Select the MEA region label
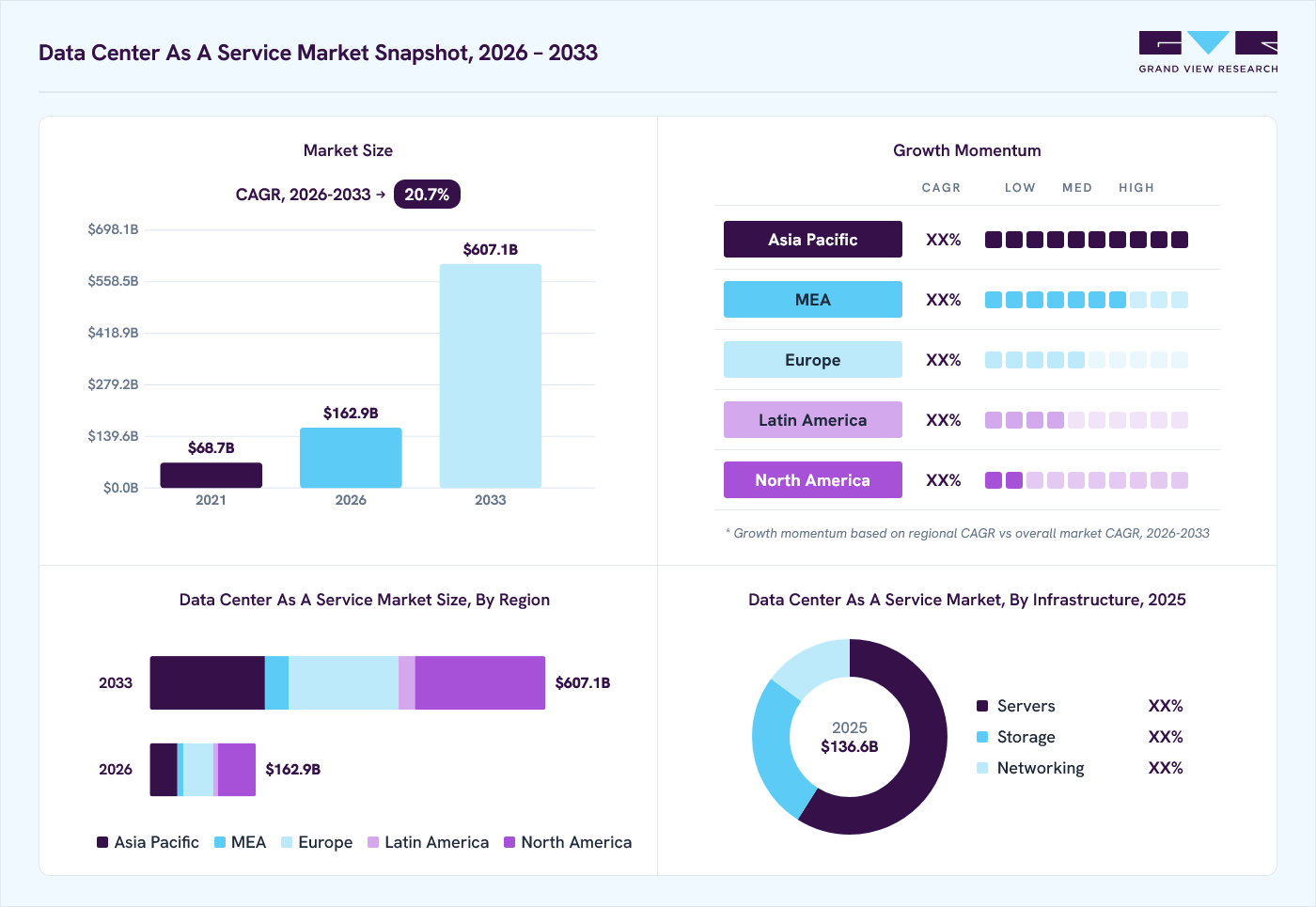 pos(813,300)
